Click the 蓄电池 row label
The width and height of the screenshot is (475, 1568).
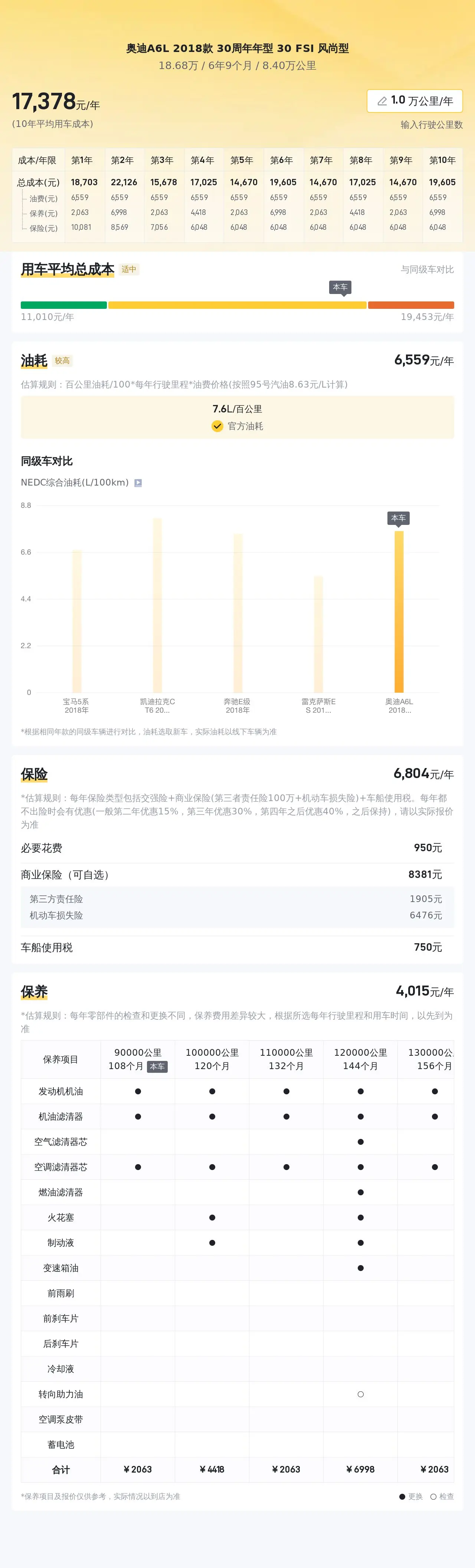coord(61,1444)
